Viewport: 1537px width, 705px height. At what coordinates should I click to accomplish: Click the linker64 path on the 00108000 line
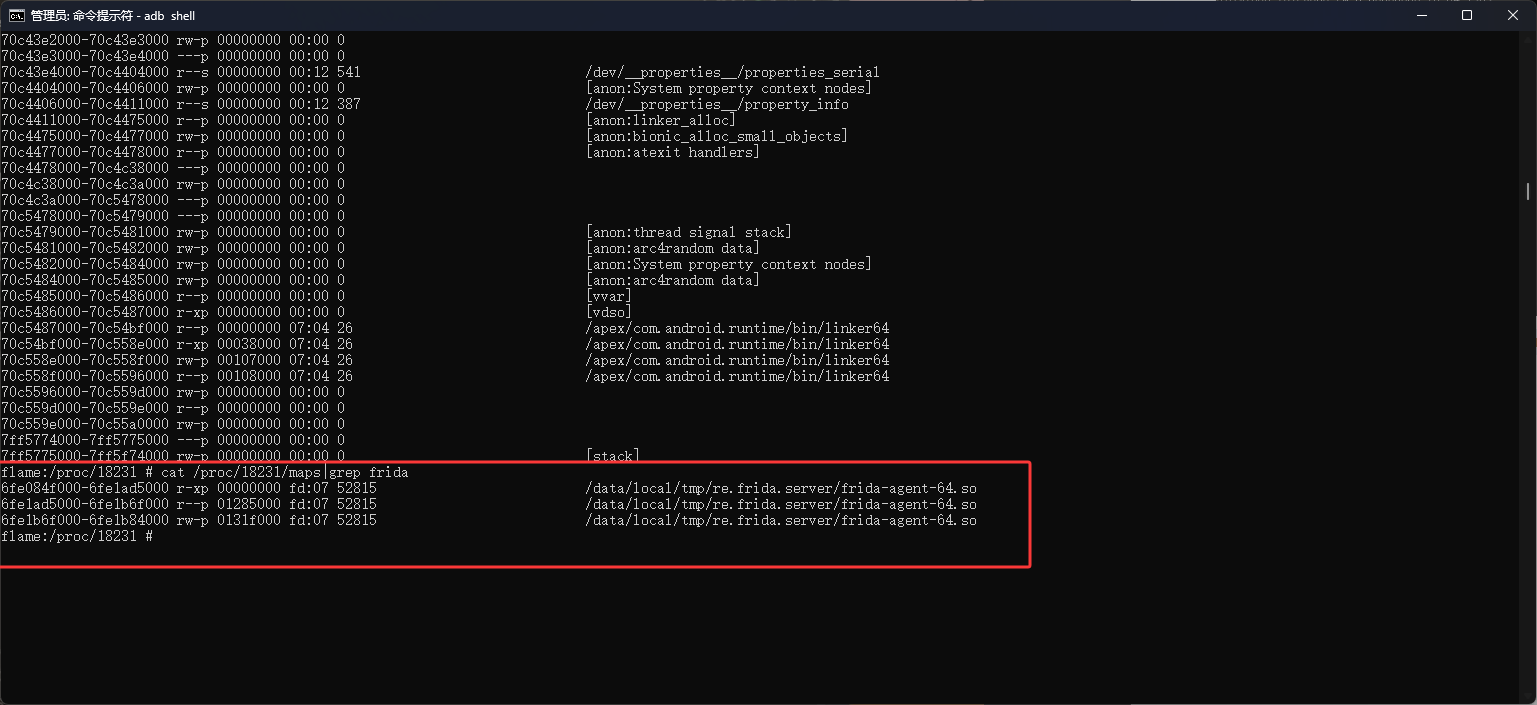coord(737,376)
